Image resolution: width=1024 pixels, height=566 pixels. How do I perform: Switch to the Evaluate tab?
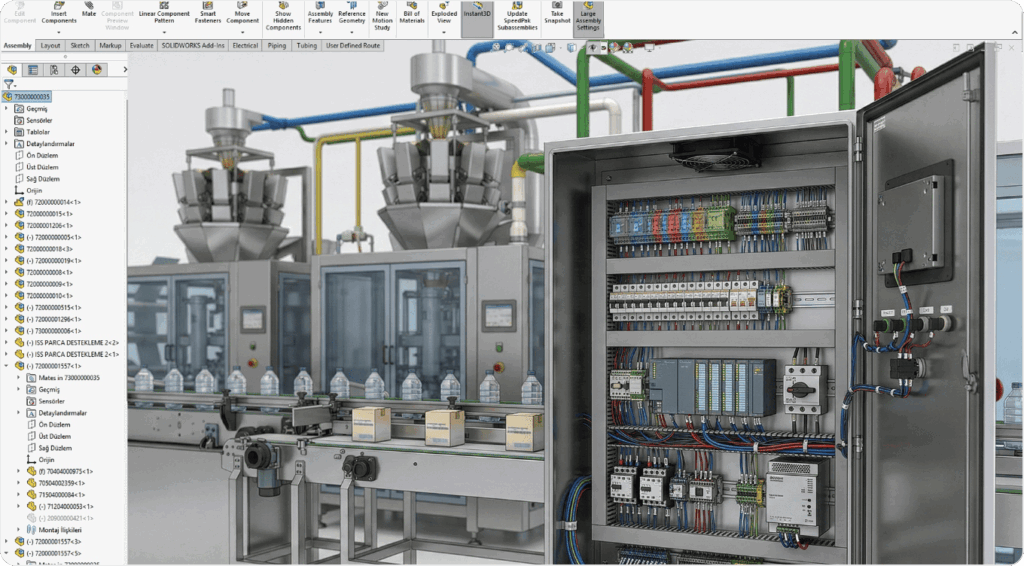point(141,46)
